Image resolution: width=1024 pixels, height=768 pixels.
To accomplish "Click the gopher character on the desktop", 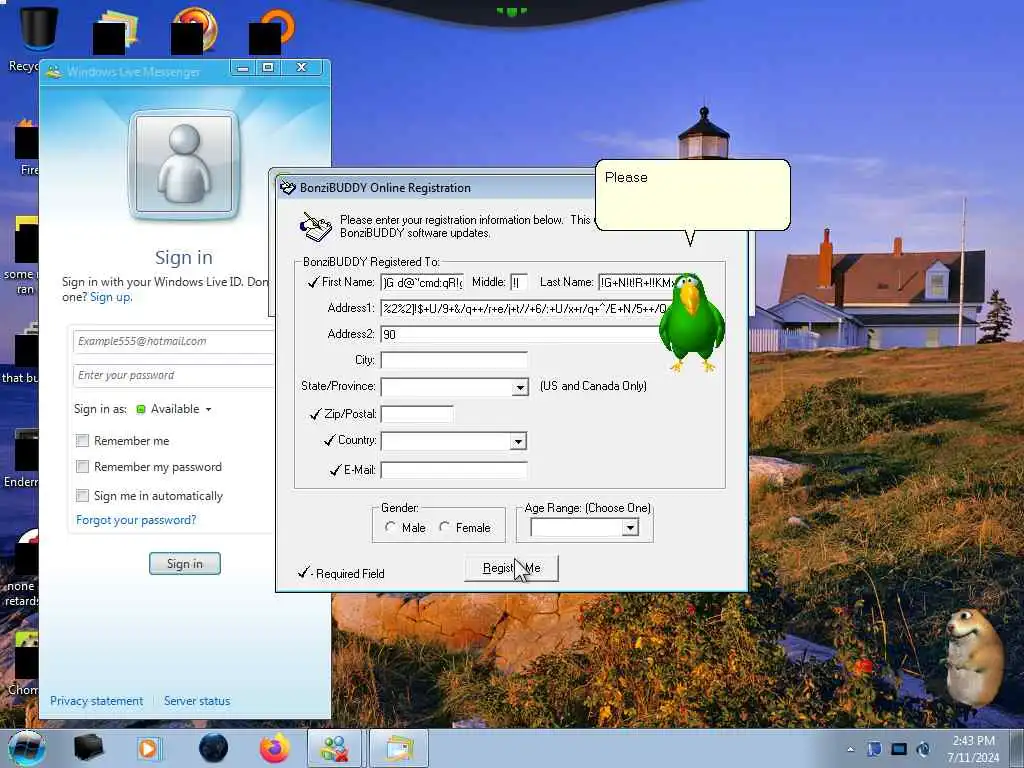I will coord(975,658).
